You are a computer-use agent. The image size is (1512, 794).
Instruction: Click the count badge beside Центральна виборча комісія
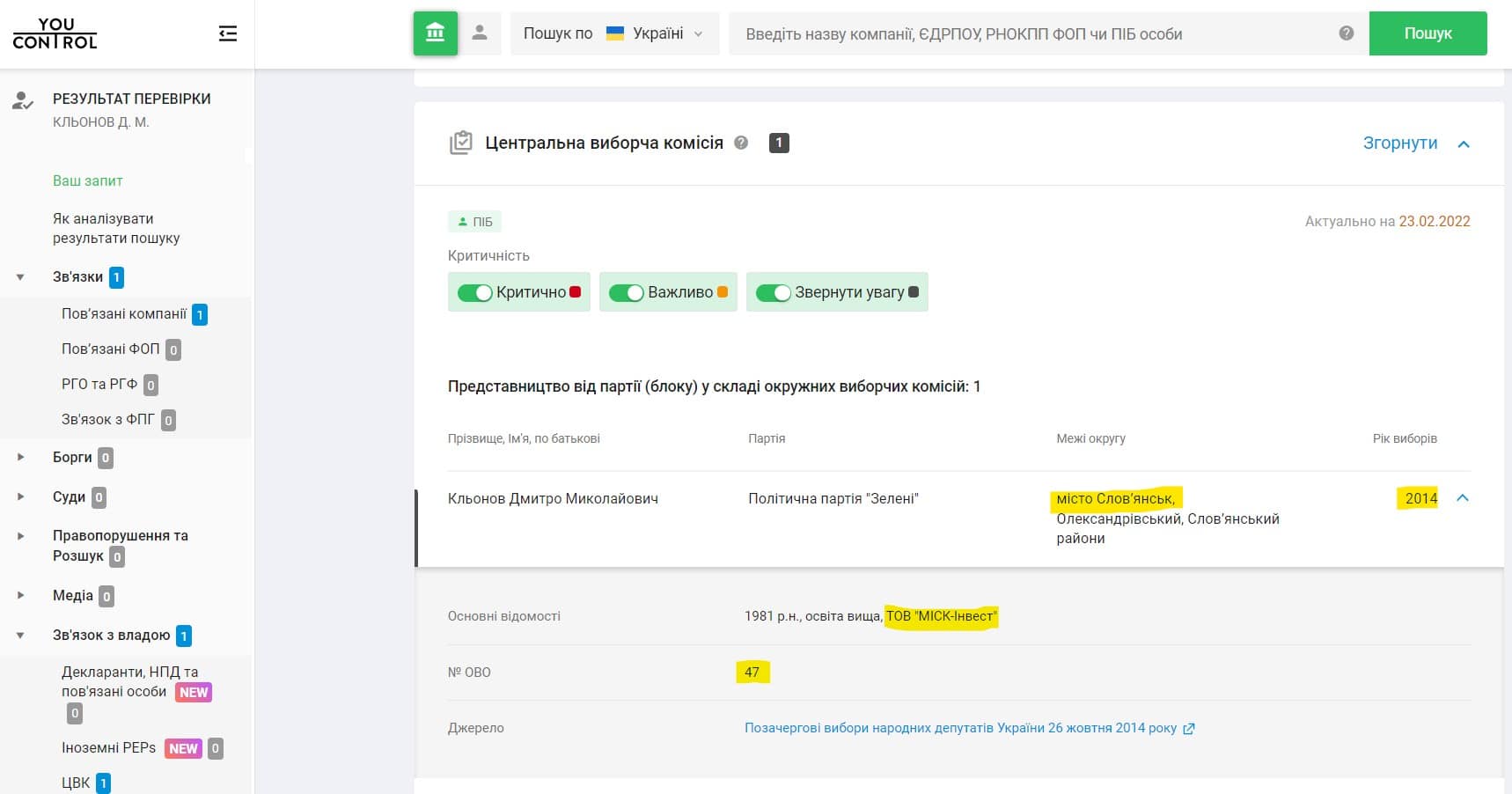point(779,143)
